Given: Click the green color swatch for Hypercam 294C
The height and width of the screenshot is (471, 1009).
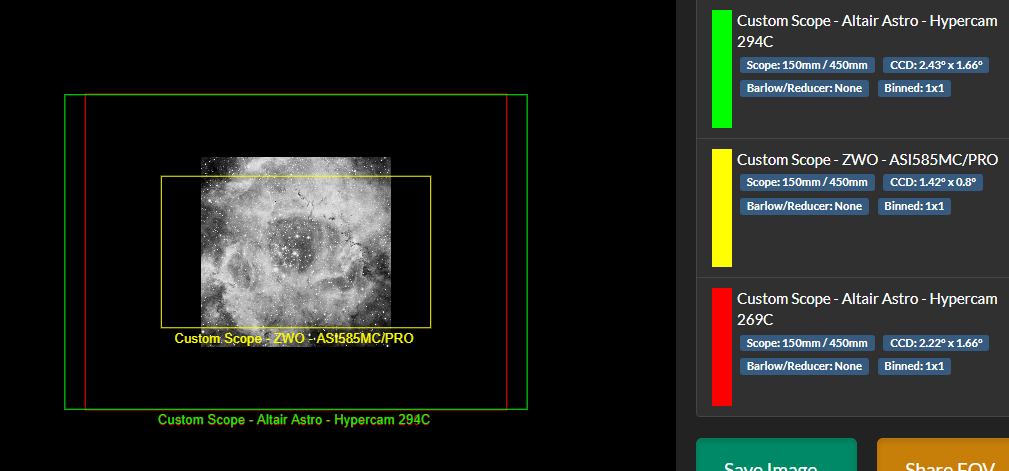Looking at the screenshot, I should (x=721, y=69).
